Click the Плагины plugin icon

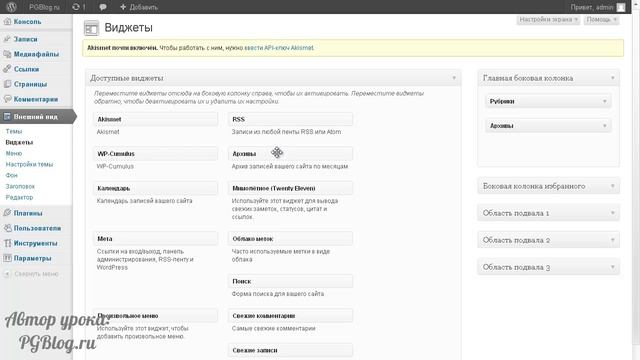(x=7, y=213)
